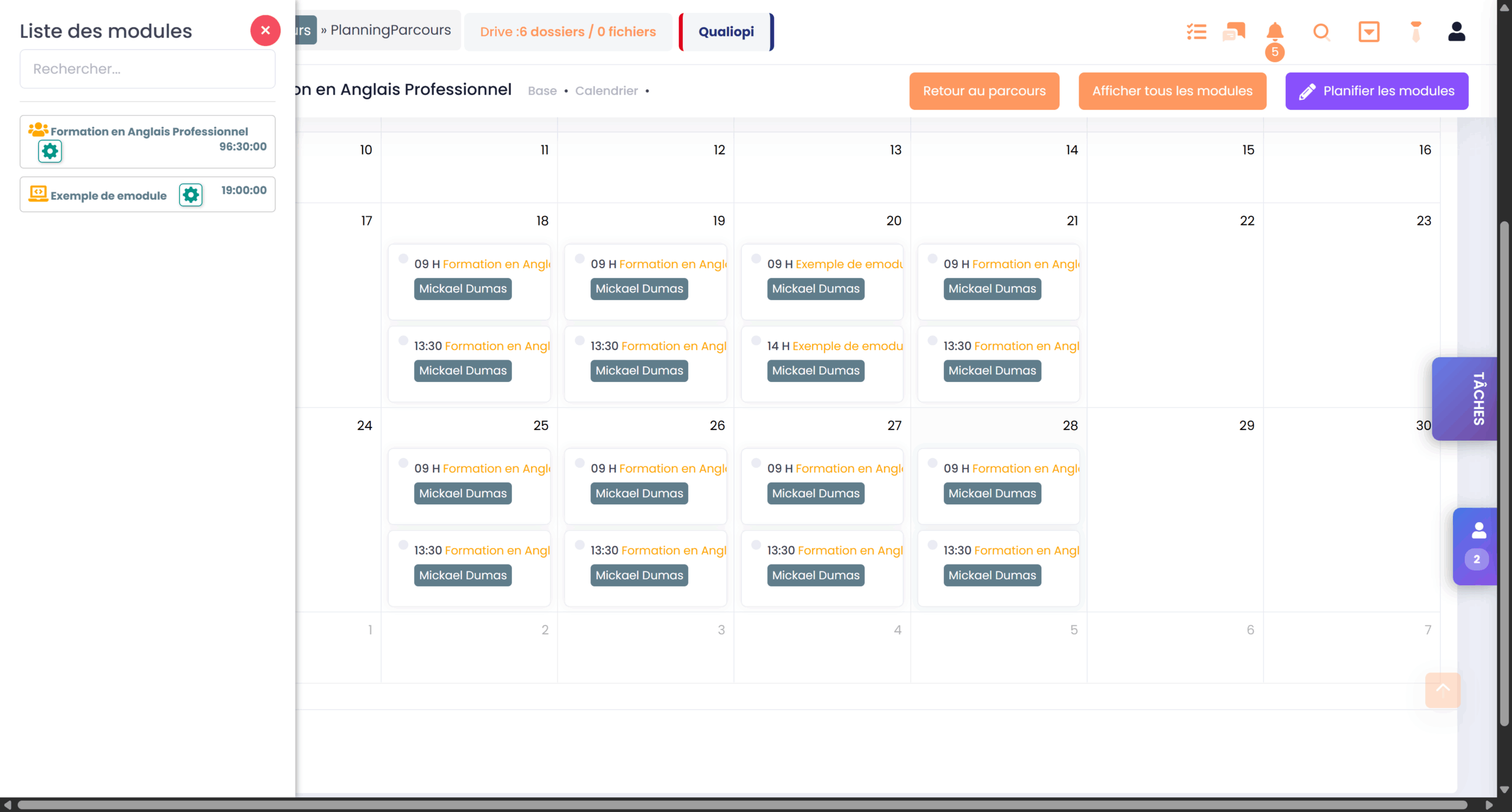Click the scroll-to-top arrow button

click(x=1442, y=690)
